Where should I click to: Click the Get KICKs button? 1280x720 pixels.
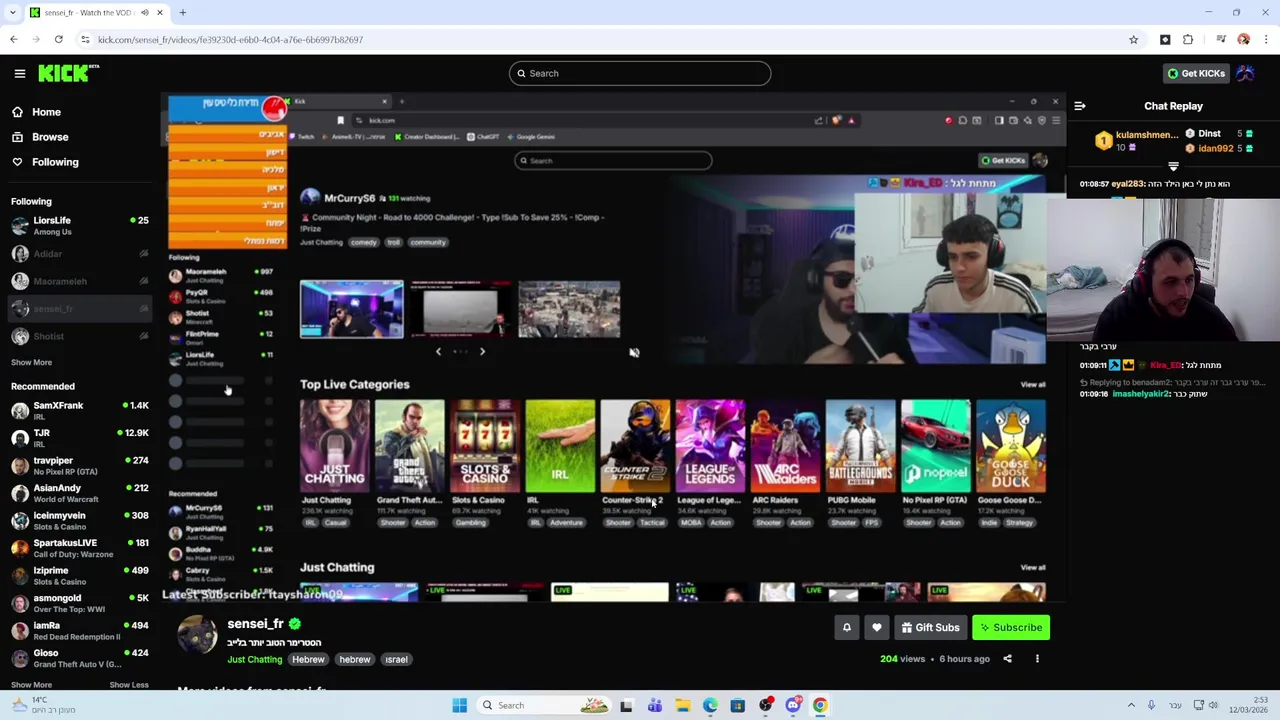1195,73
